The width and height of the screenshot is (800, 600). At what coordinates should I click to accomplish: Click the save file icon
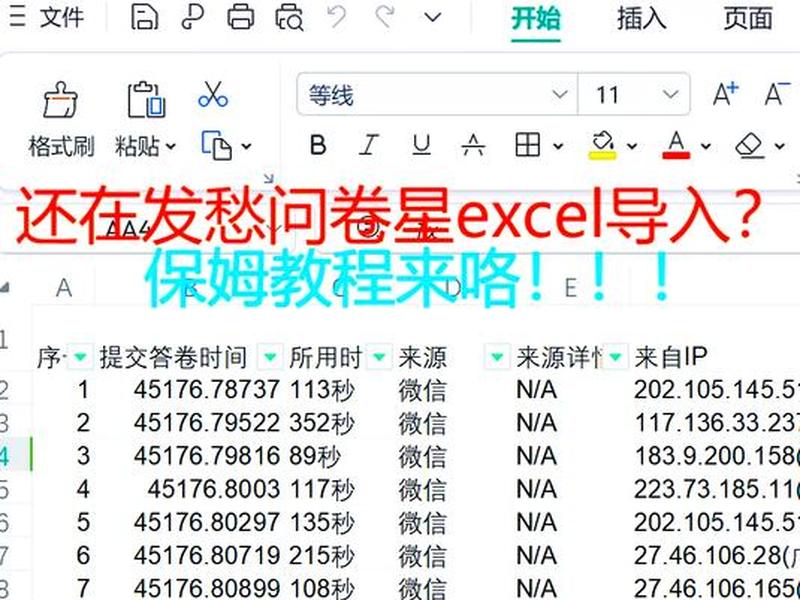point(144,18)
